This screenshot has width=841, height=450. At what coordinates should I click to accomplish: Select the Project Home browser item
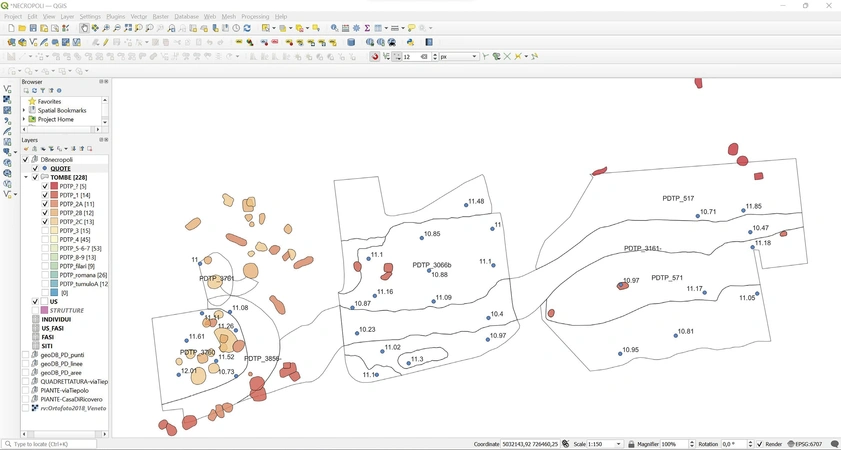pos(55,120)
